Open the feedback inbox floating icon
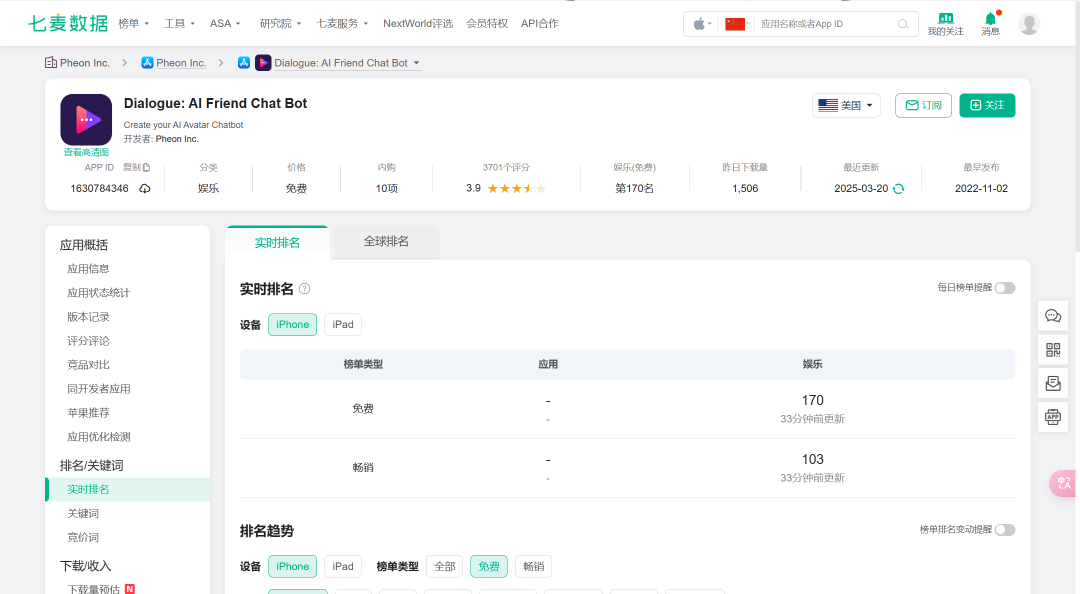Screen dimensions: 1080x594 pos(1053,384)
